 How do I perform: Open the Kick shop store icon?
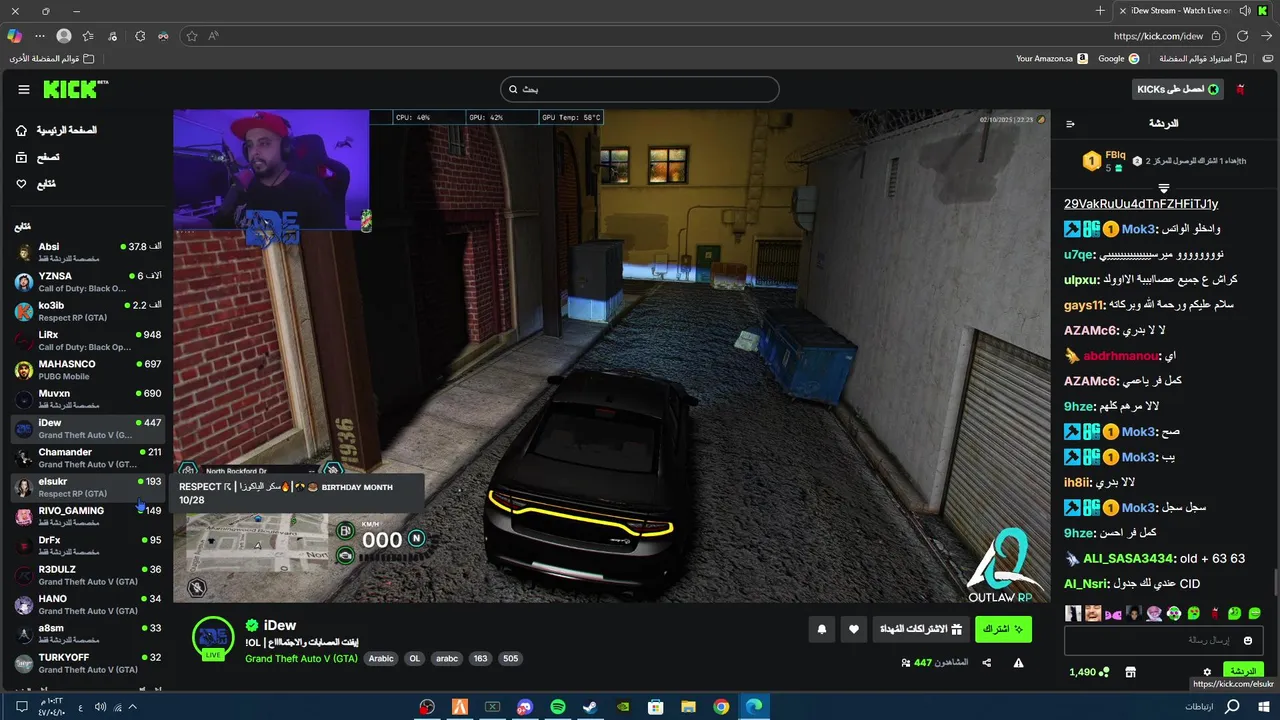pyautogui.click(x=1131, y=672)
